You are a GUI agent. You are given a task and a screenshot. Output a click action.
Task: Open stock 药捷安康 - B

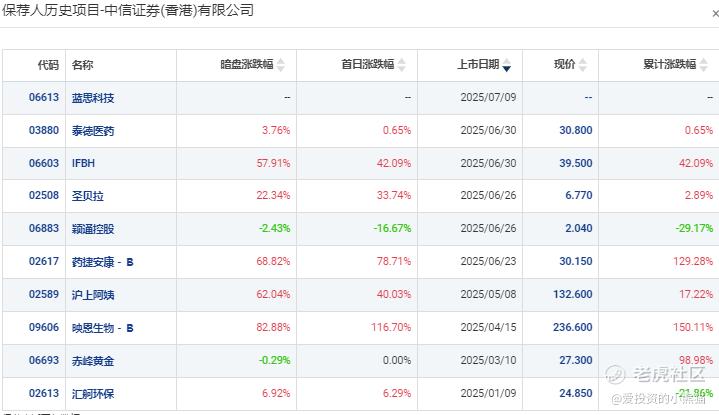click(x=102, y=262)
